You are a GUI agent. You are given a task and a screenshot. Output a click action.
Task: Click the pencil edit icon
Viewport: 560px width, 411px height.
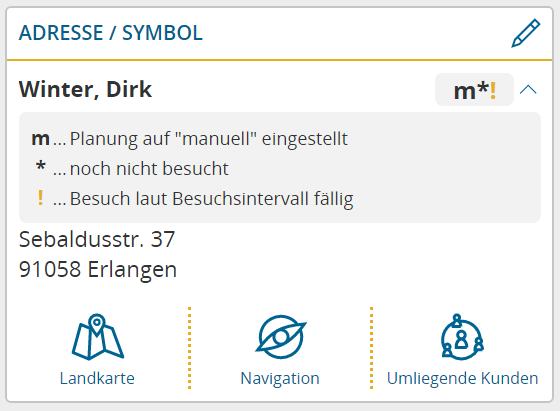point(526,33)
